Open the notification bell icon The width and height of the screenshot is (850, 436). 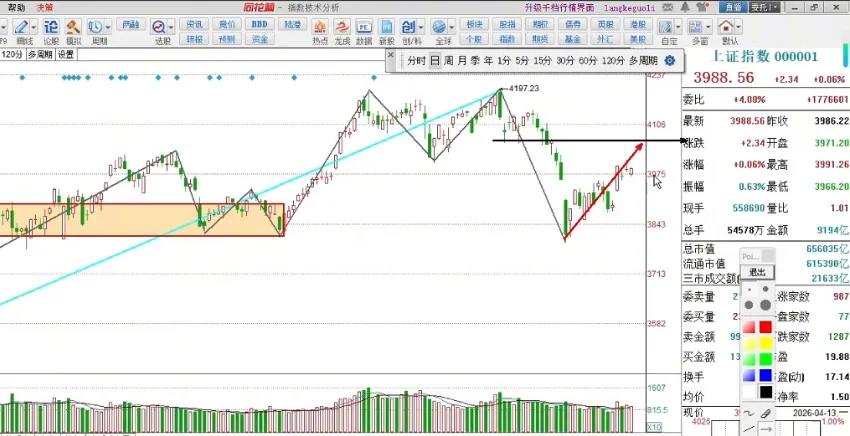[686, 7]
